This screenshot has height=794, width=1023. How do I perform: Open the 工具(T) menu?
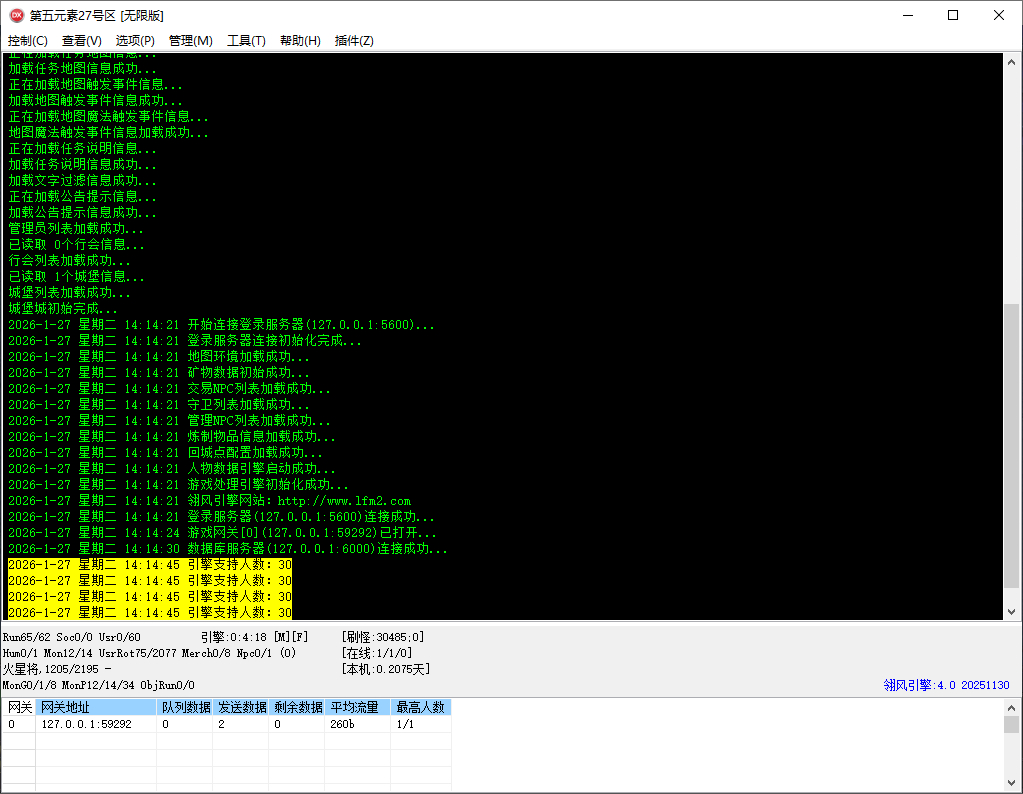coord(246,41)
